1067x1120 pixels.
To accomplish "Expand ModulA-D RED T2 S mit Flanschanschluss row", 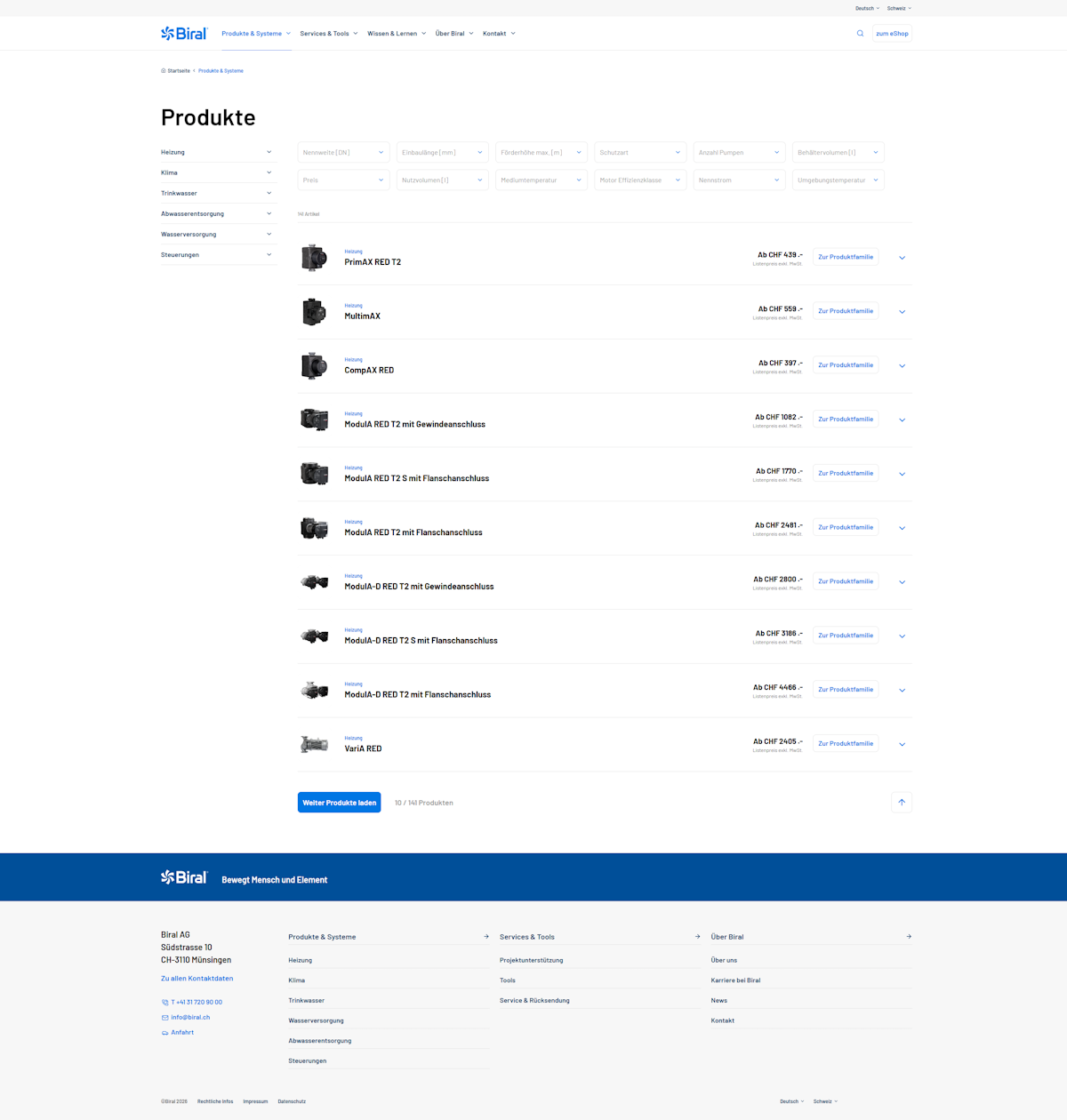I will pos(902,636).
